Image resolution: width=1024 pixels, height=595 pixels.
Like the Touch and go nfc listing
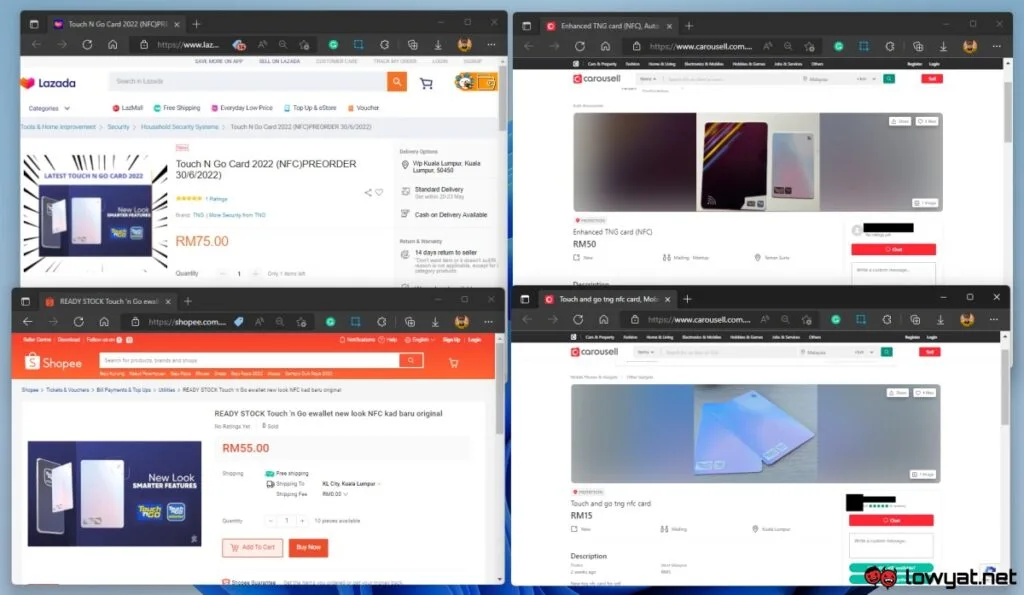pyautogui.click(x=925, y=393)
